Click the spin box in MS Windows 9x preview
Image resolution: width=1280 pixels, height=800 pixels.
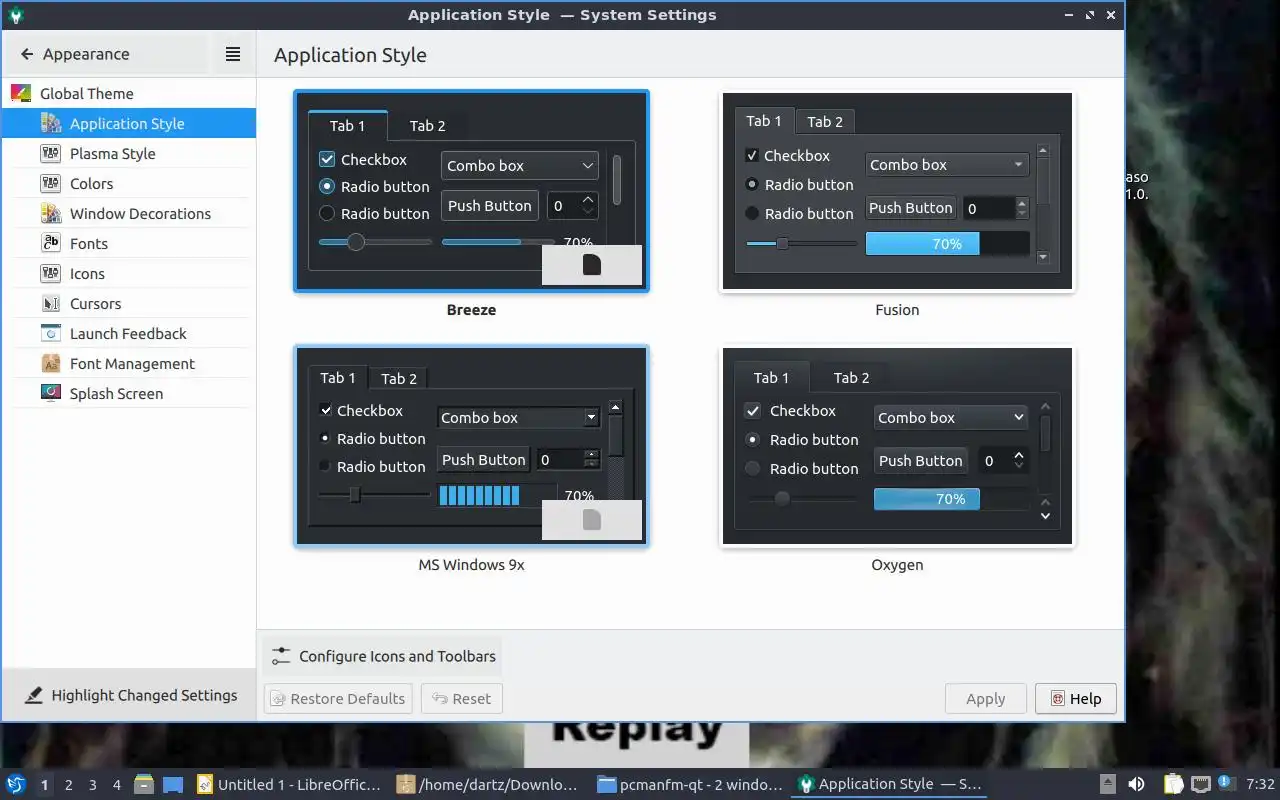tap(568, 460)
